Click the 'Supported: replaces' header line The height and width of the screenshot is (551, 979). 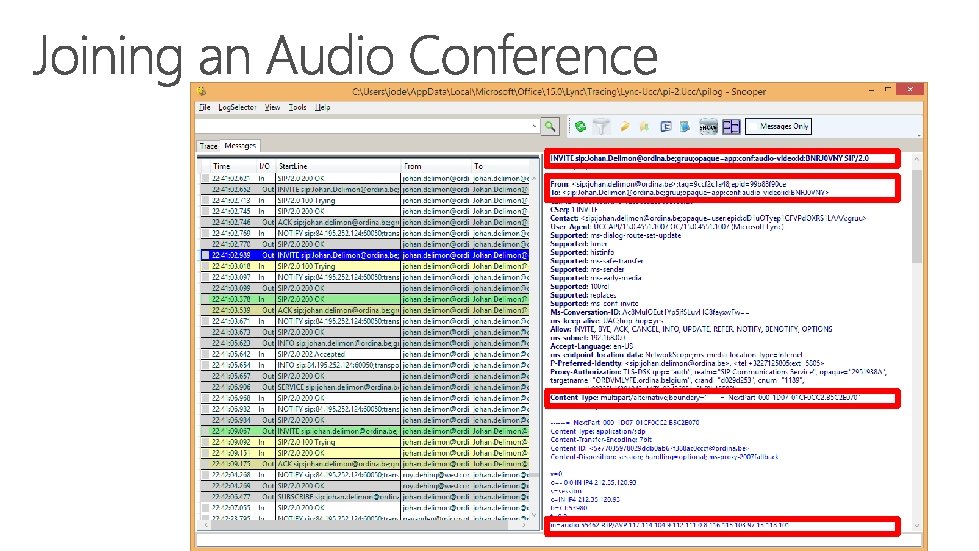click(583, 295)
